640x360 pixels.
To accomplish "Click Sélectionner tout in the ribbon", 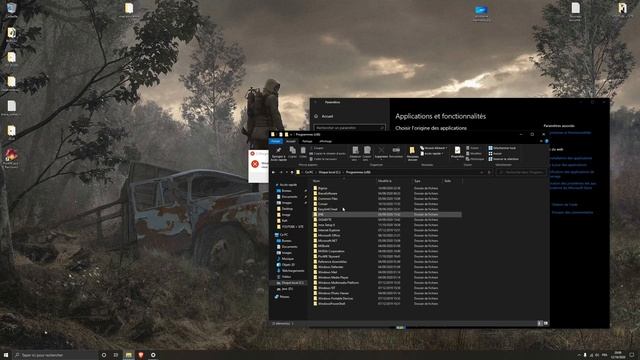I will [x=502, y=148].
